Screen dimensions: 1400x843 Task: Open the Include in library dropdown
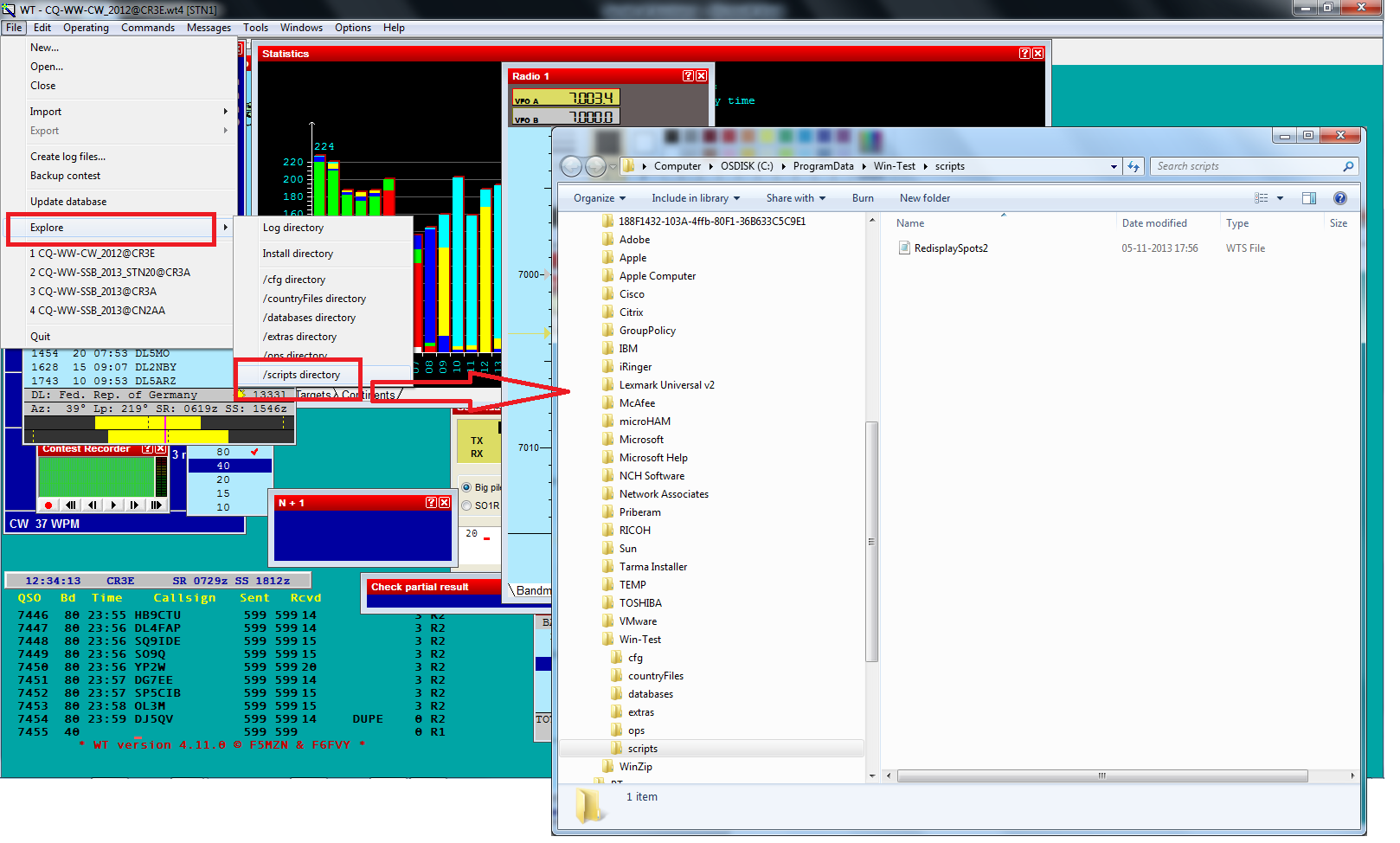696,198
